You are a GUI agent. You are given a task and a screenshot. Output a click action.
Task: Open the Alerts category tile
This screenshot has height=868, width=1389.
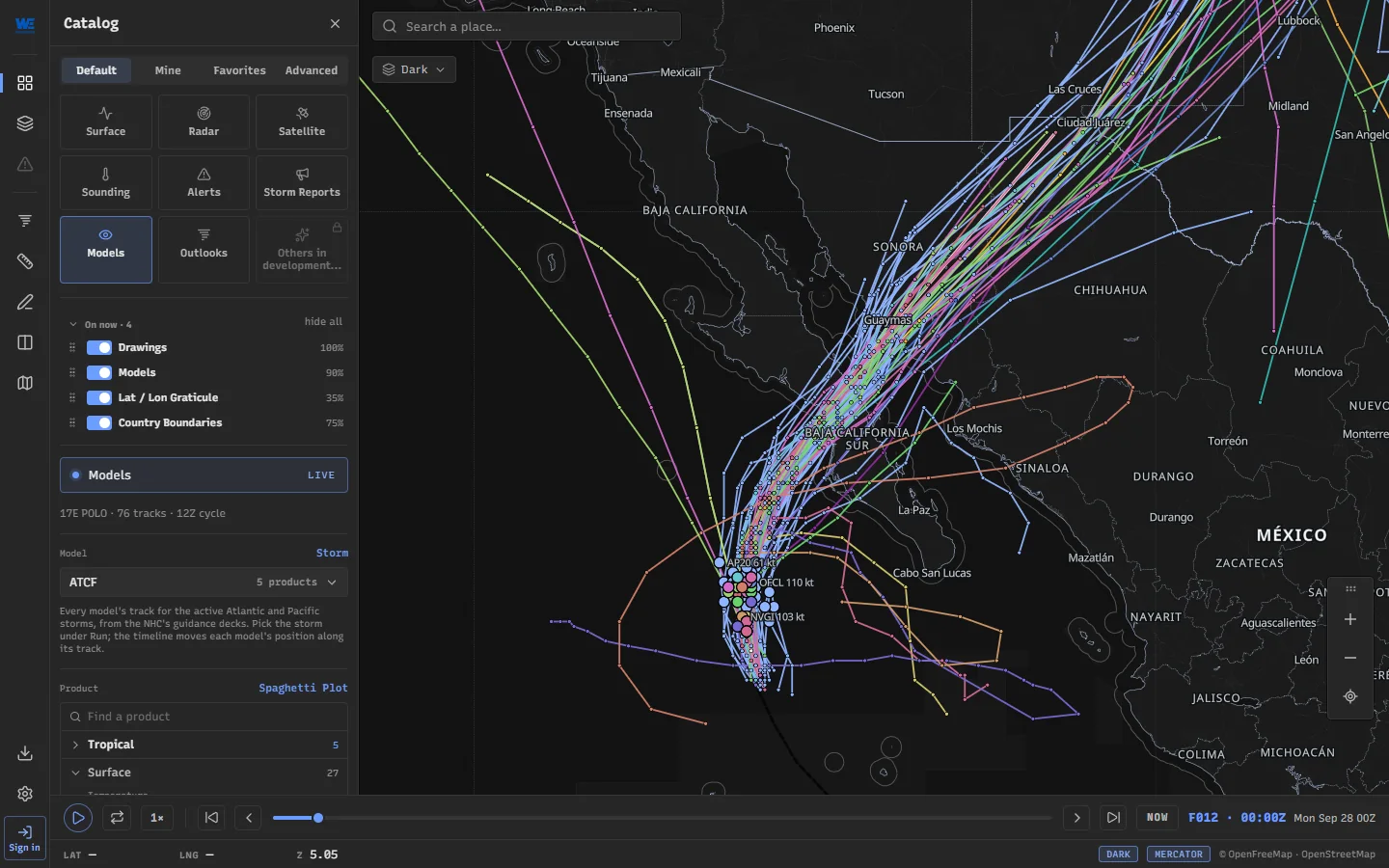[x=204, y=183]
